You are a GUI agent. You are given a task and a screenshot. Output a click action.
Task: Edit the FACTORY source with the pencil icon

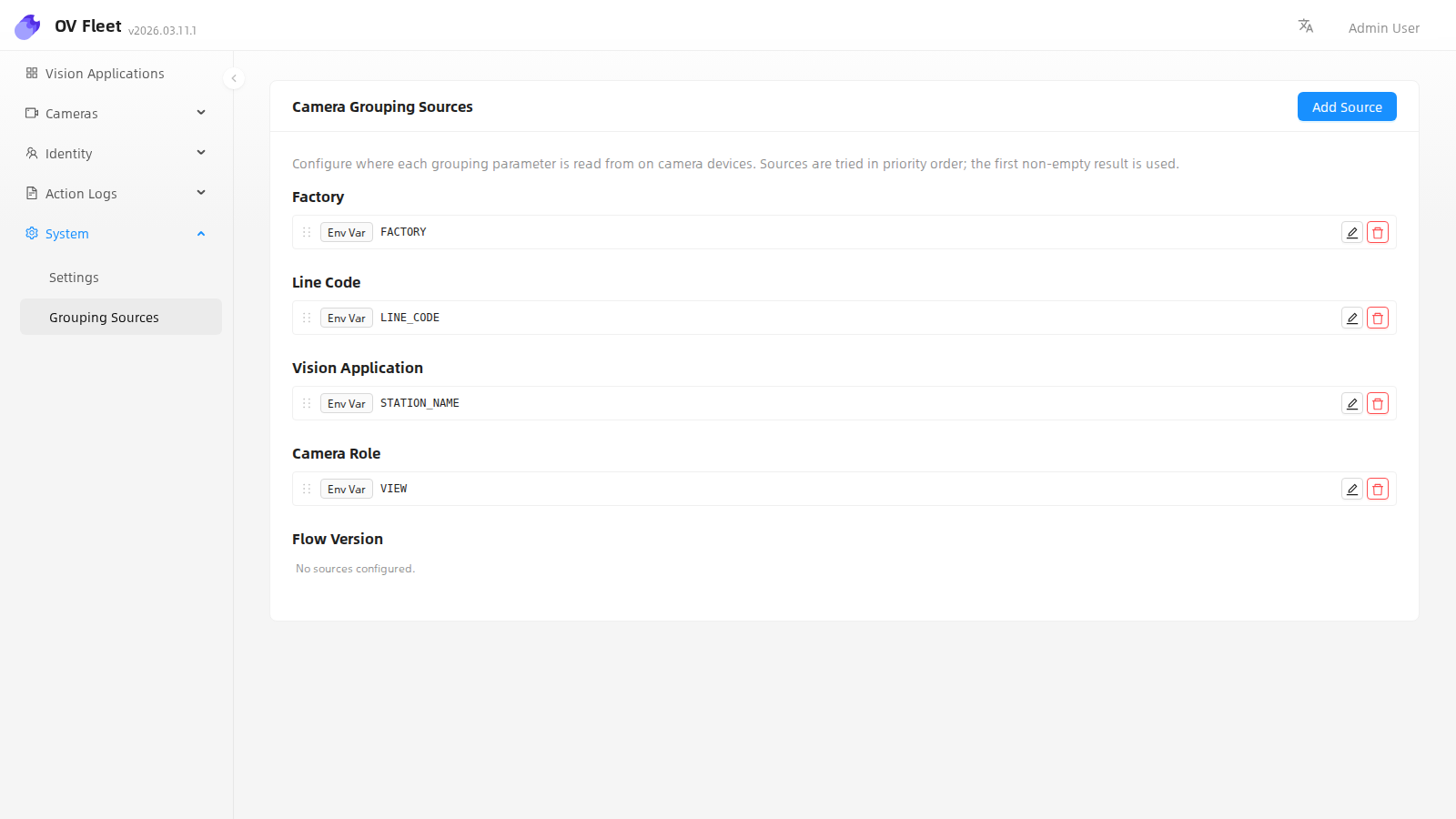coord(1352,233)
